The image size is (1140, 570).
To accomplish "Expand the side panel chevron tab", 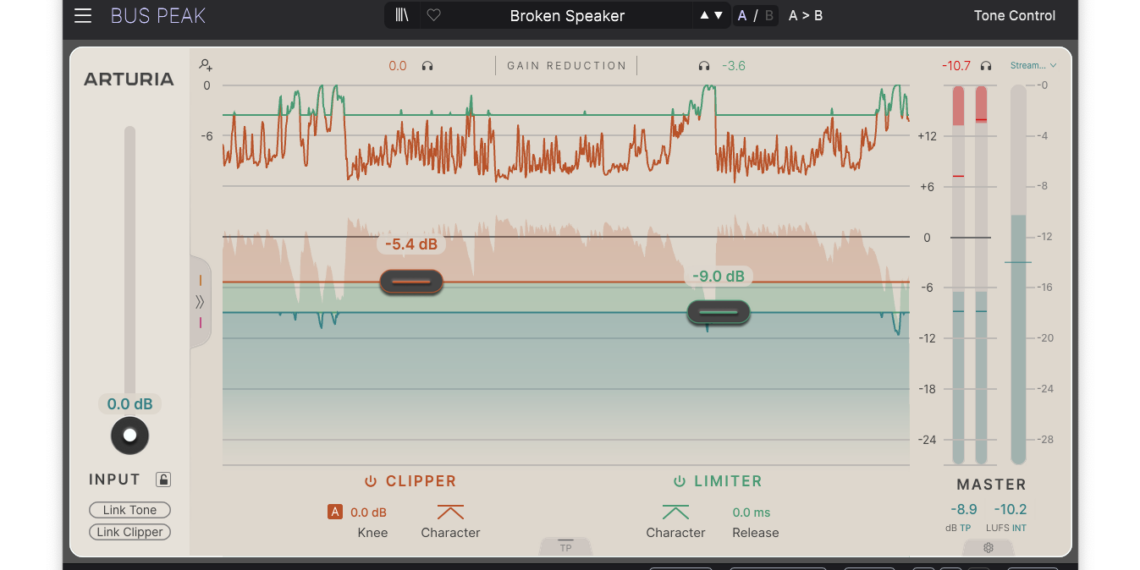I will 200,301.
